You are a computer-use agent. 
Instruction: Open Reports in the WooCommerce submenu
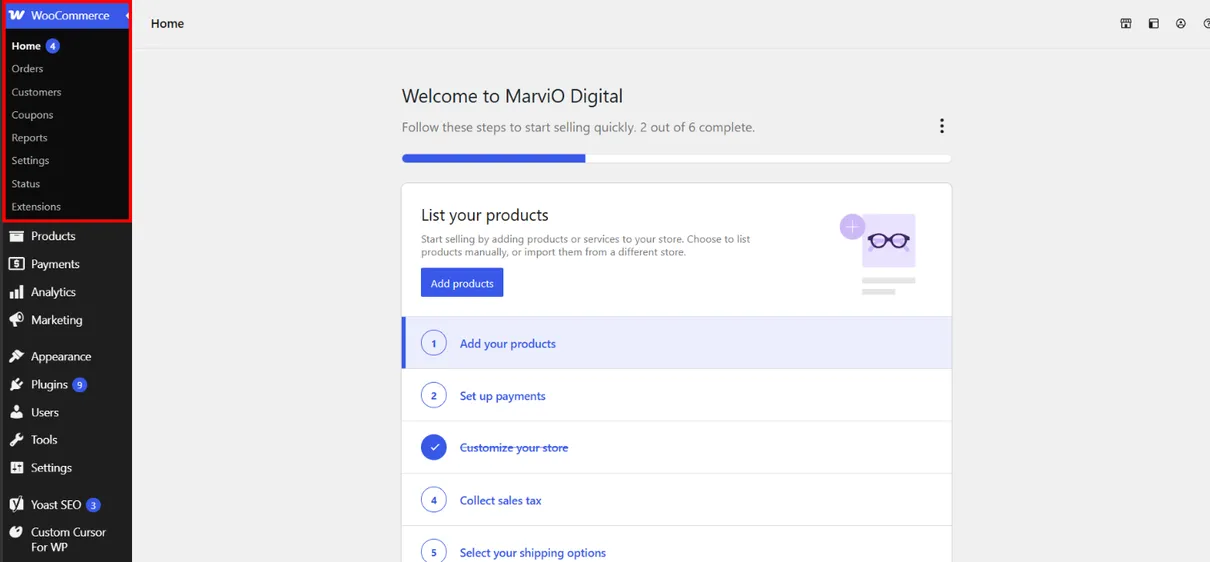(x=29, y=138)
